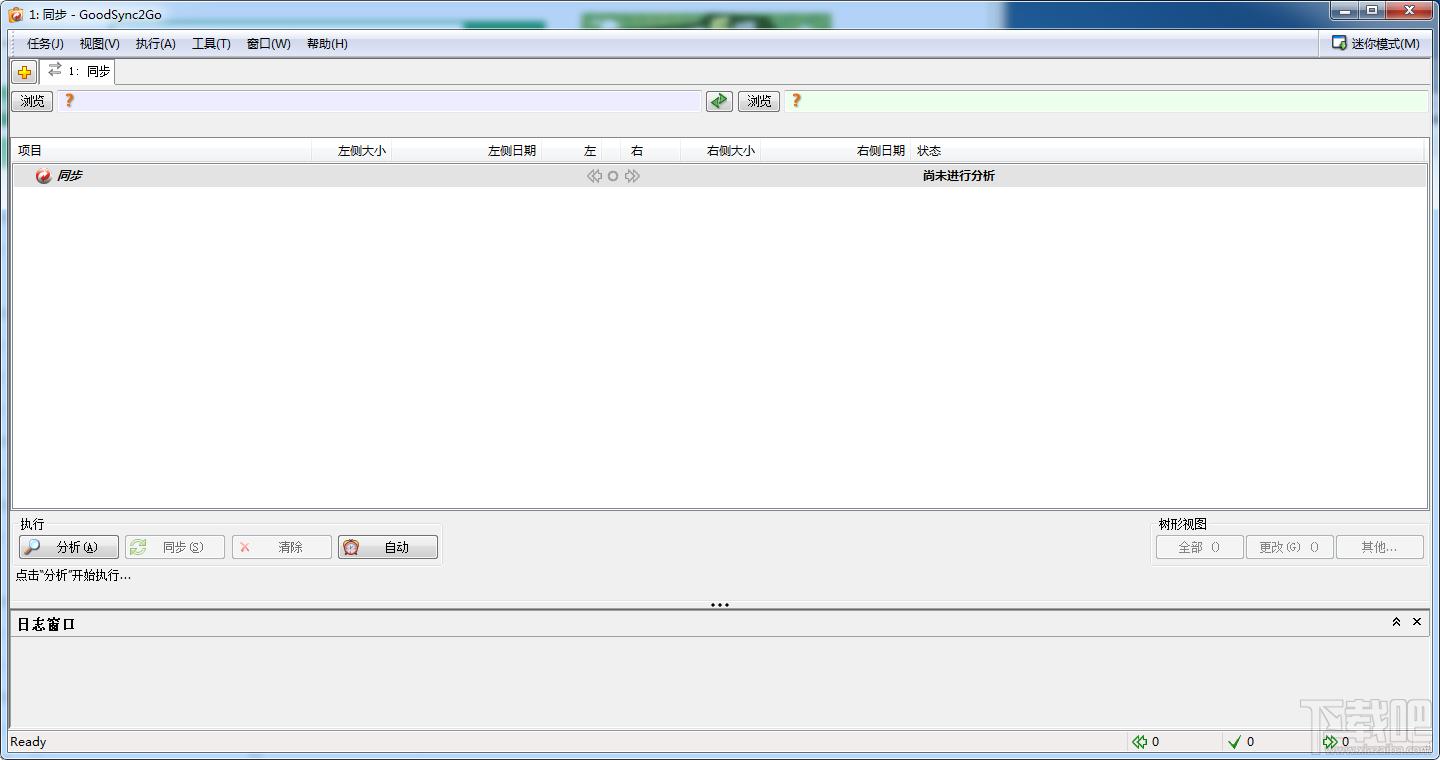
Task: Show 更改(G) changes in tree view
Action: [x=1290, y=547]
